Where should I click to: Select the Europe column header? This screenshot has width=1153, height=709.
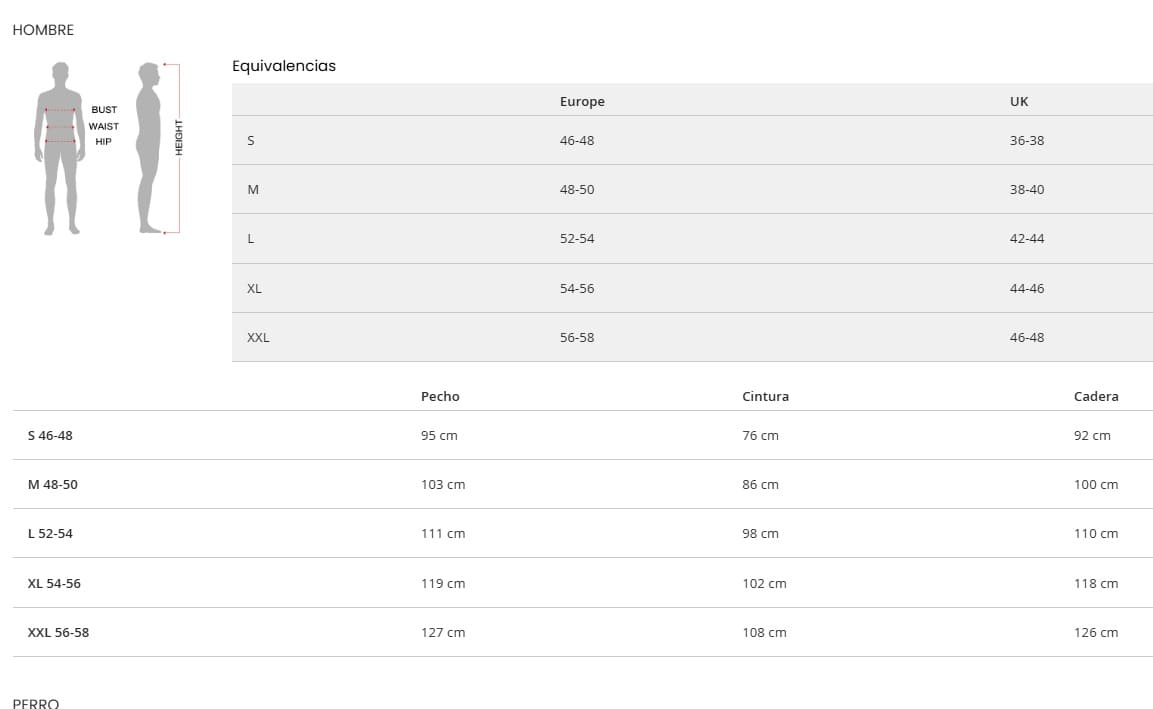[582, 101]
